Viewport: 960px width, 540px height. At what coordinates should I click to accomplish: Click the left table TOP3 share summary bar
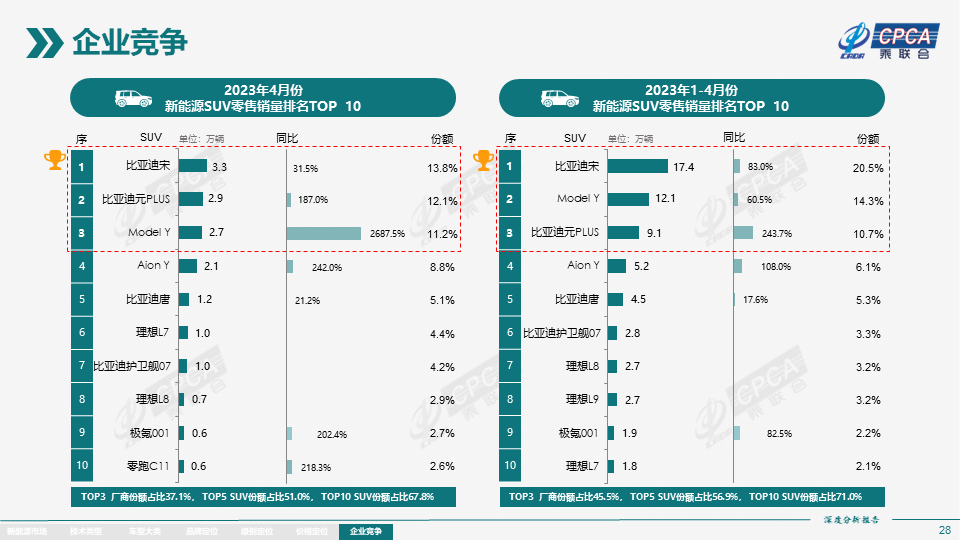263,497
